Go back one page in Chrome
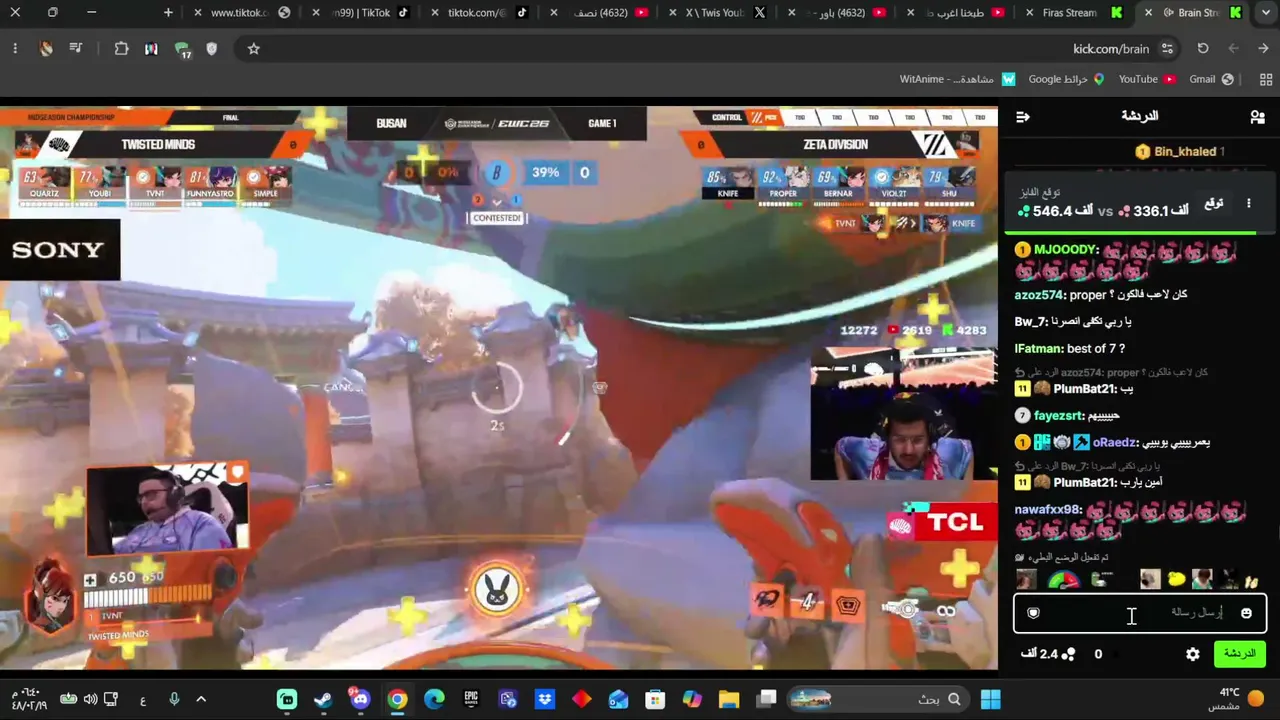Image resolution: width=1280 pixels, height=720 pixels. pyautogui.click(x=1263, y=48)
